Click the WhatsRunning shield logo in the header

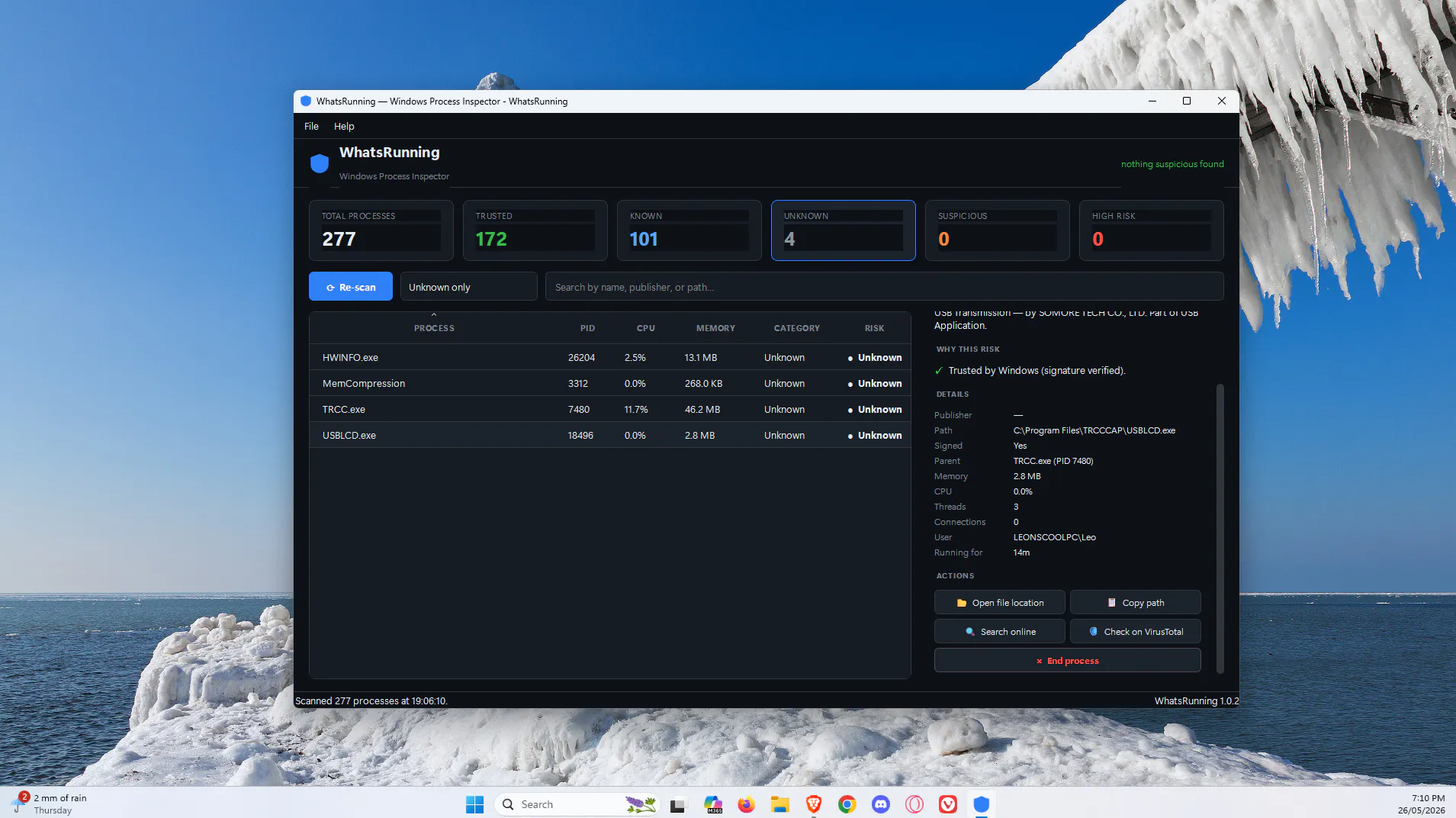tap(320, 163)
